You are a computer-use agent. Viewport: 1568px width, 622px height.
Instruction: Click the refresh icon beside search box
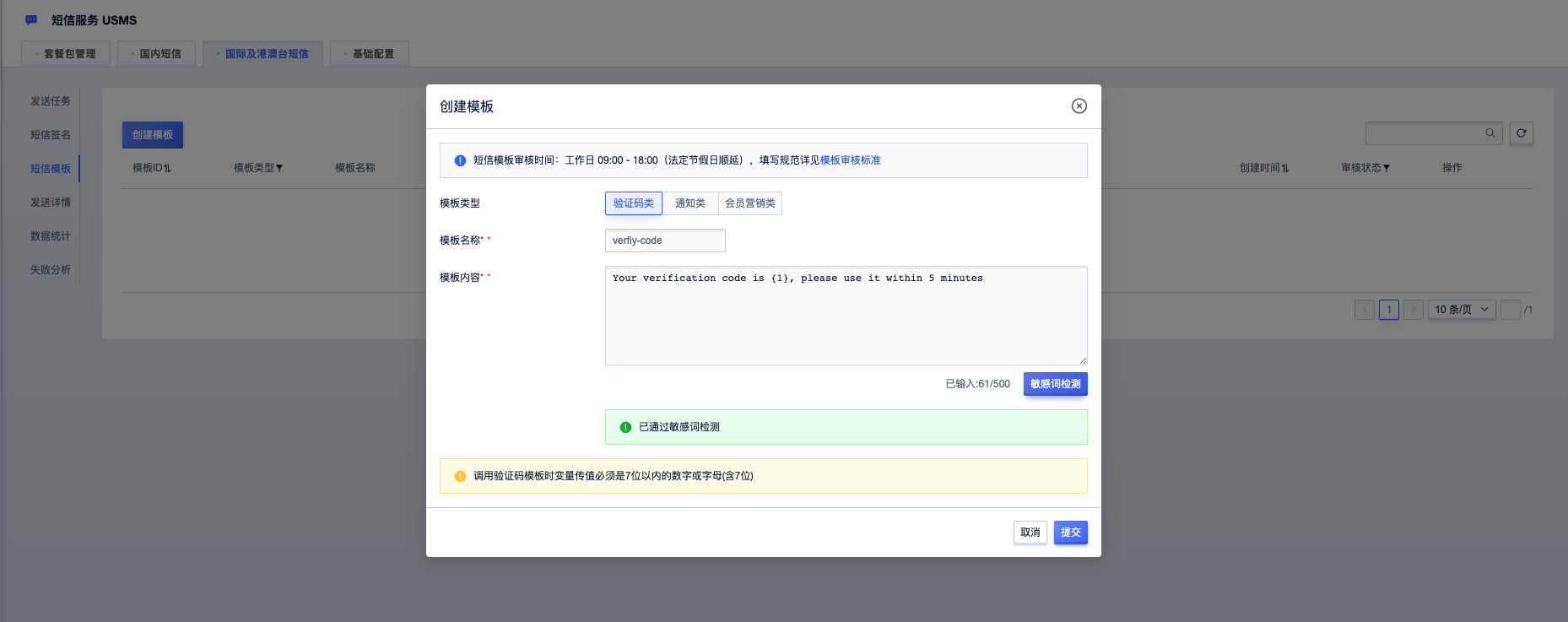[1522, 133]
